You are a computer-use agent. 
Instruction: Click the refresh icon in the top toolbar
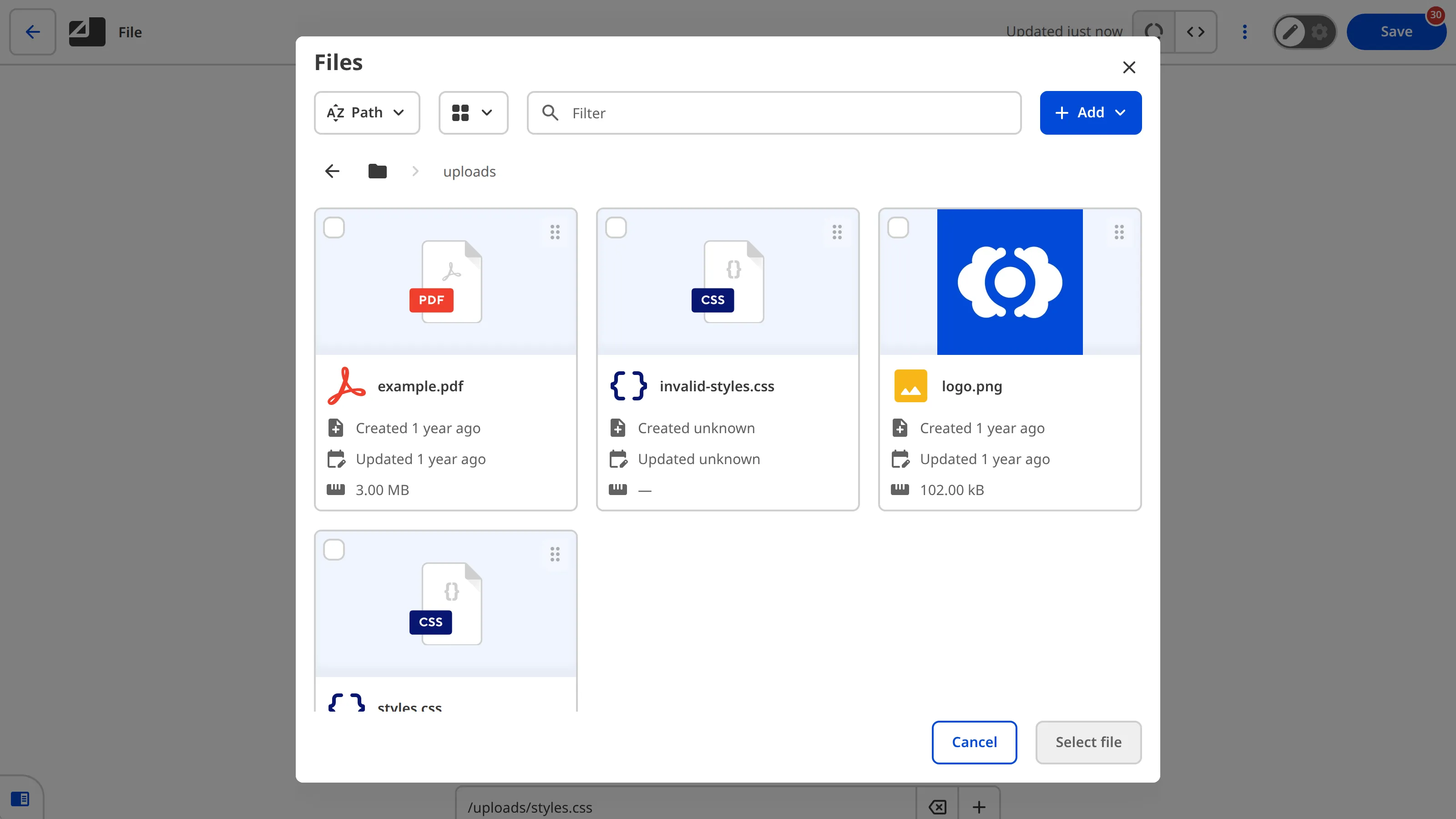click(x=1153, y=32)
